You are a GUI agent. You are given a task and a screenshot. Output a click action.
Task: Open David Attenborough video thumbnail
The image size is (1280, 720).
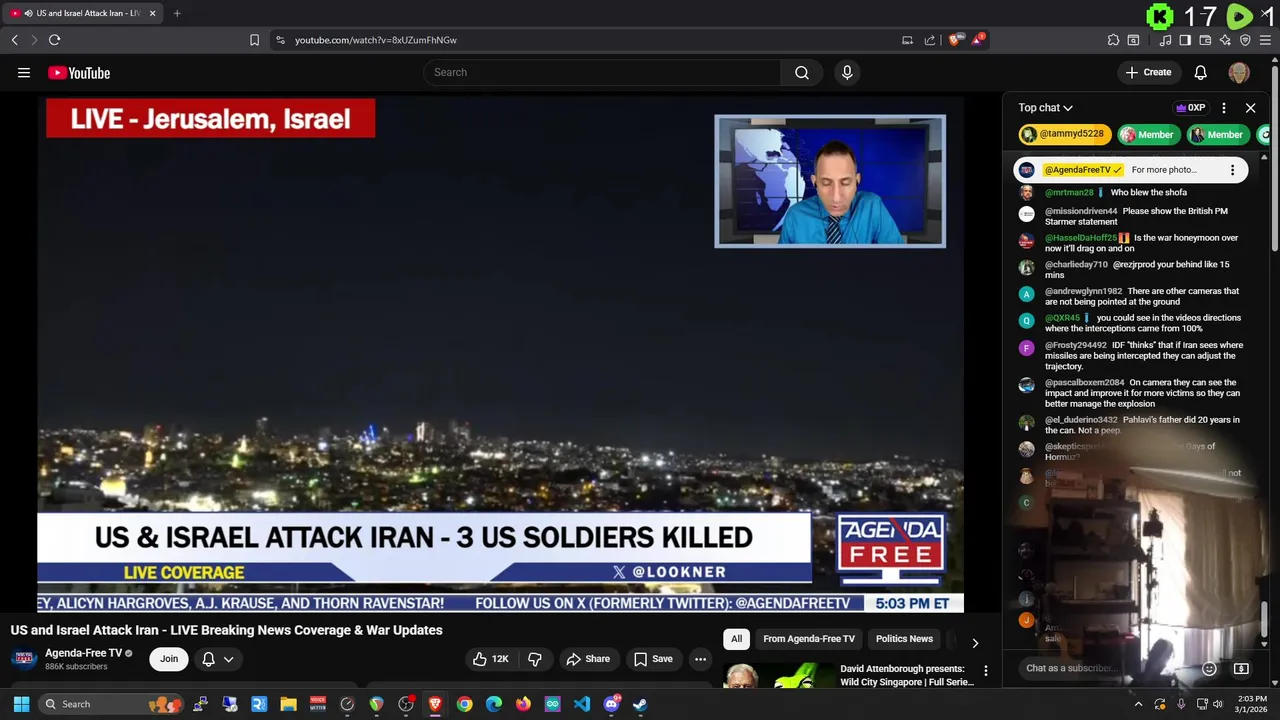pos(779,676)
